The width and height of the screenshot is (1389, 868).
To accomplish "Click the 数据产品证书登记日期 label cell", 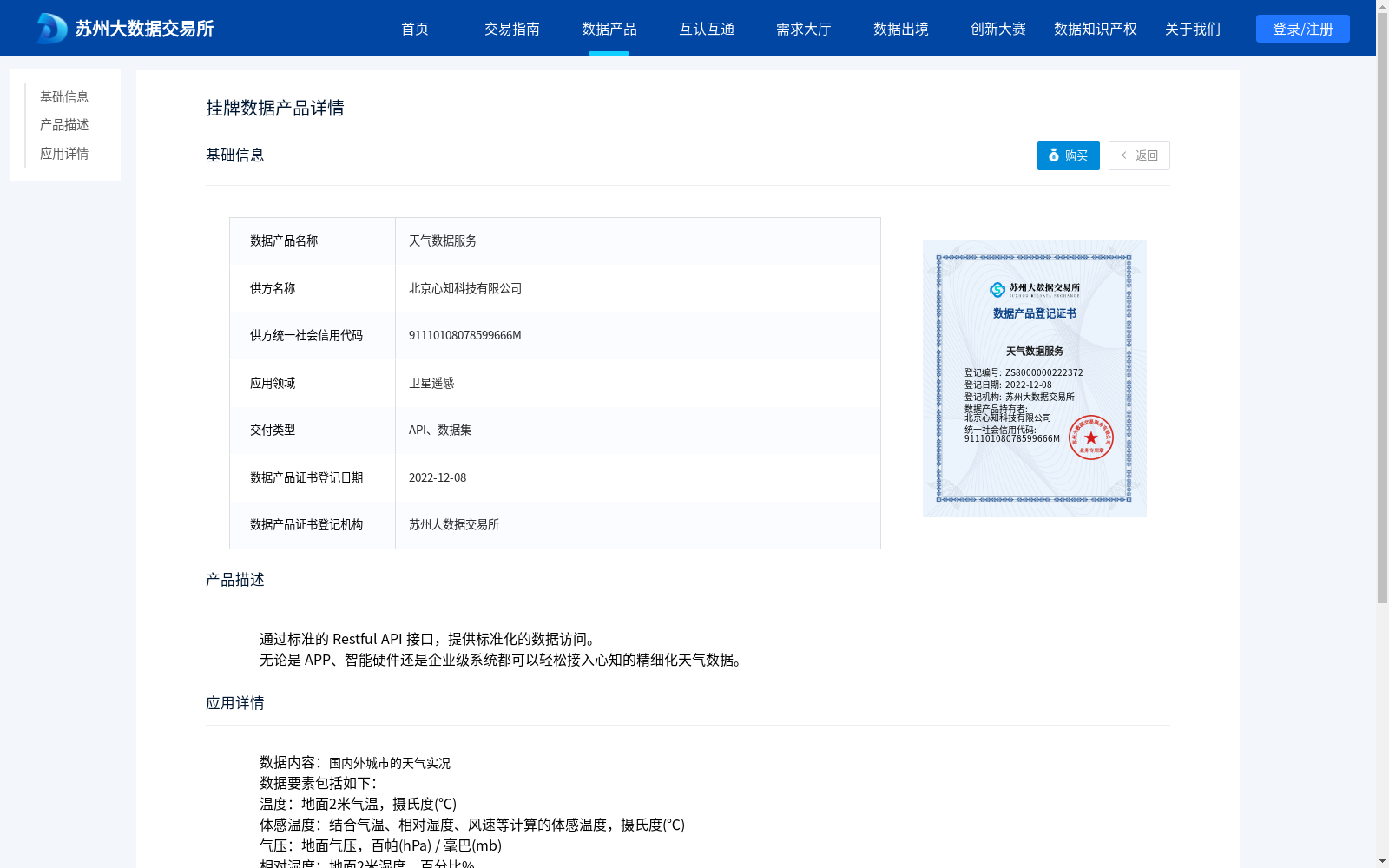I will [x=313, y=477].
